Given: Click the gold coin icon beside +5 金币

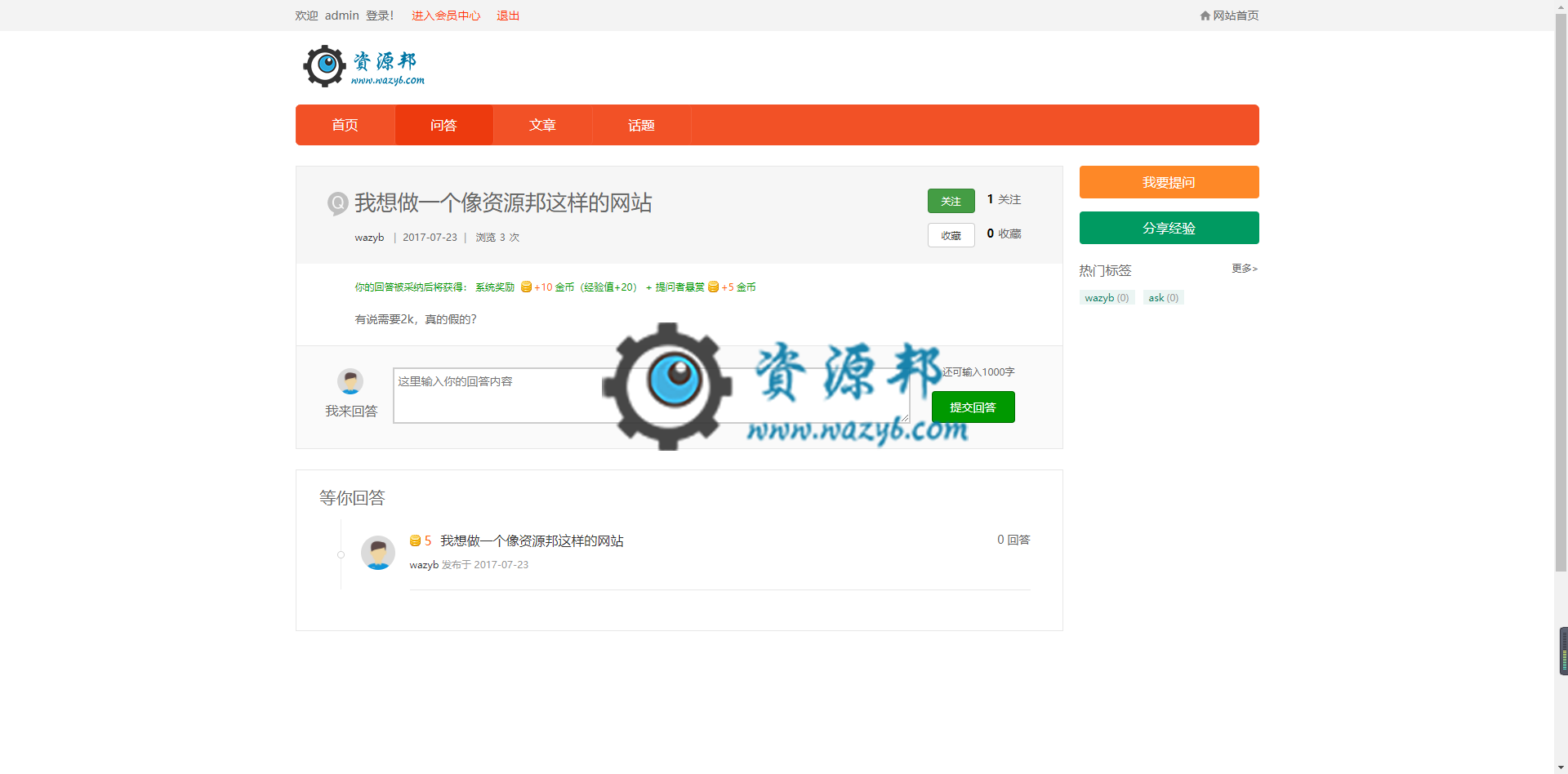Looking at the screenshot, I should point(713,287).
